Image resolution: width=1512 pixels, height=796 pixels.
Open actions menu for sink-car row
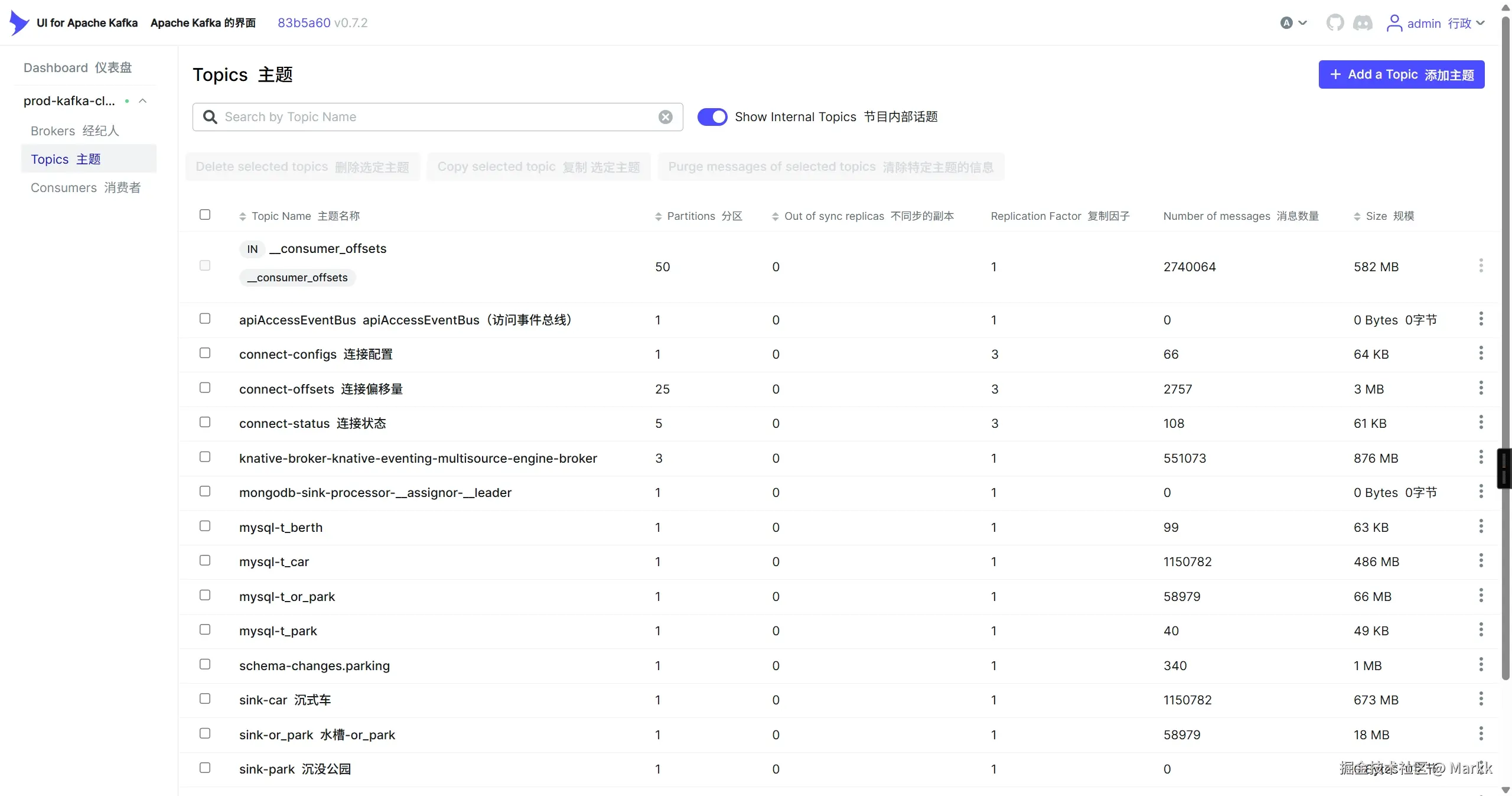[1481, 699]
